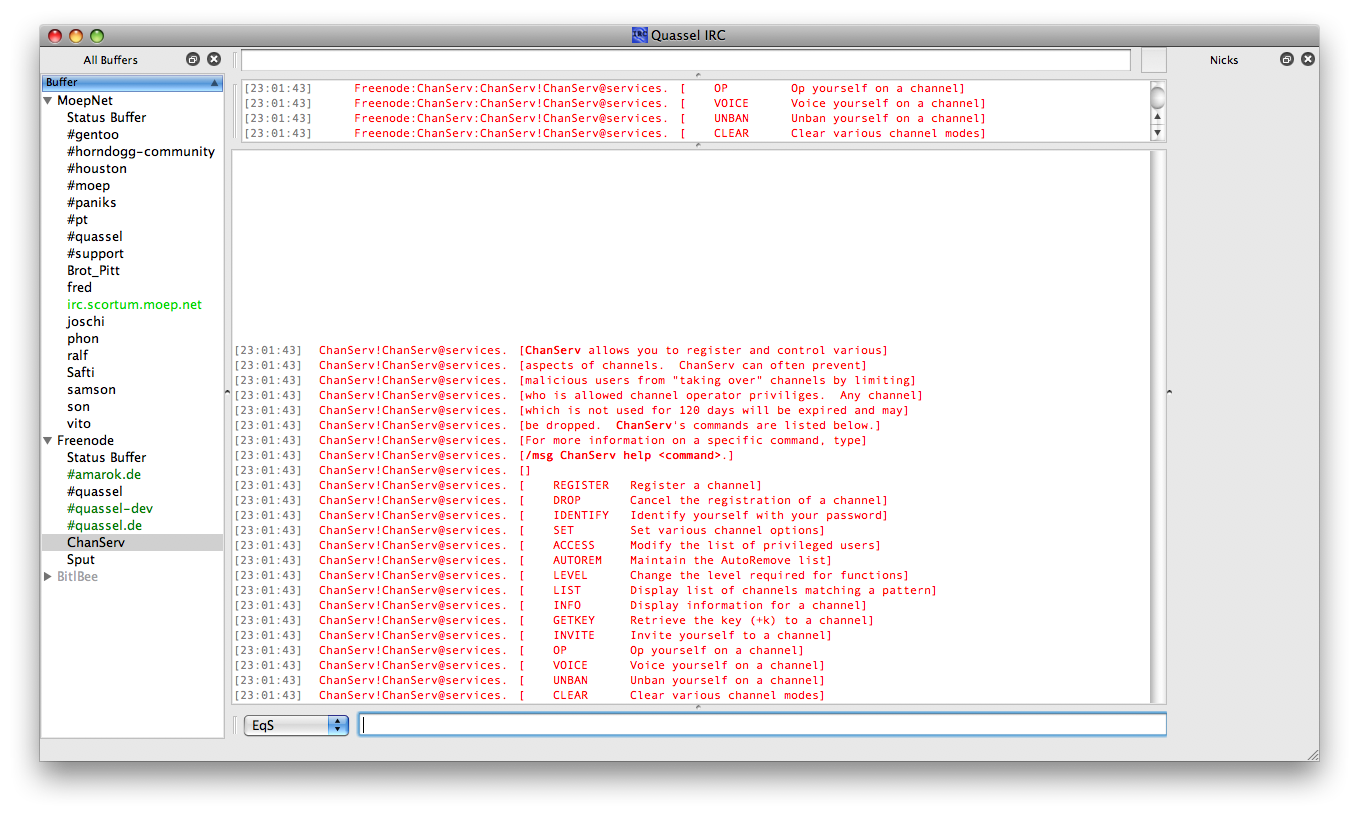Image resolution: width=1359 pixels, height=816 pixels.
Task: Open the phon query buffer
Action: pyautogui.click(x=83, y=339)
